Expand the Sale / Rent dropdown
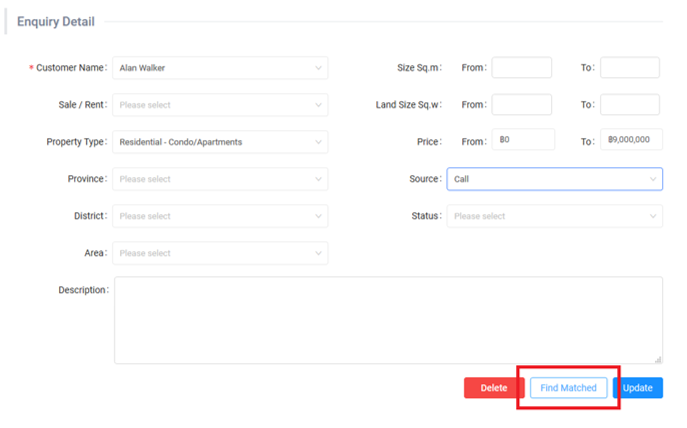Viewport: 687px width, 428px height. pyautogui.click(x=220, y=105)
